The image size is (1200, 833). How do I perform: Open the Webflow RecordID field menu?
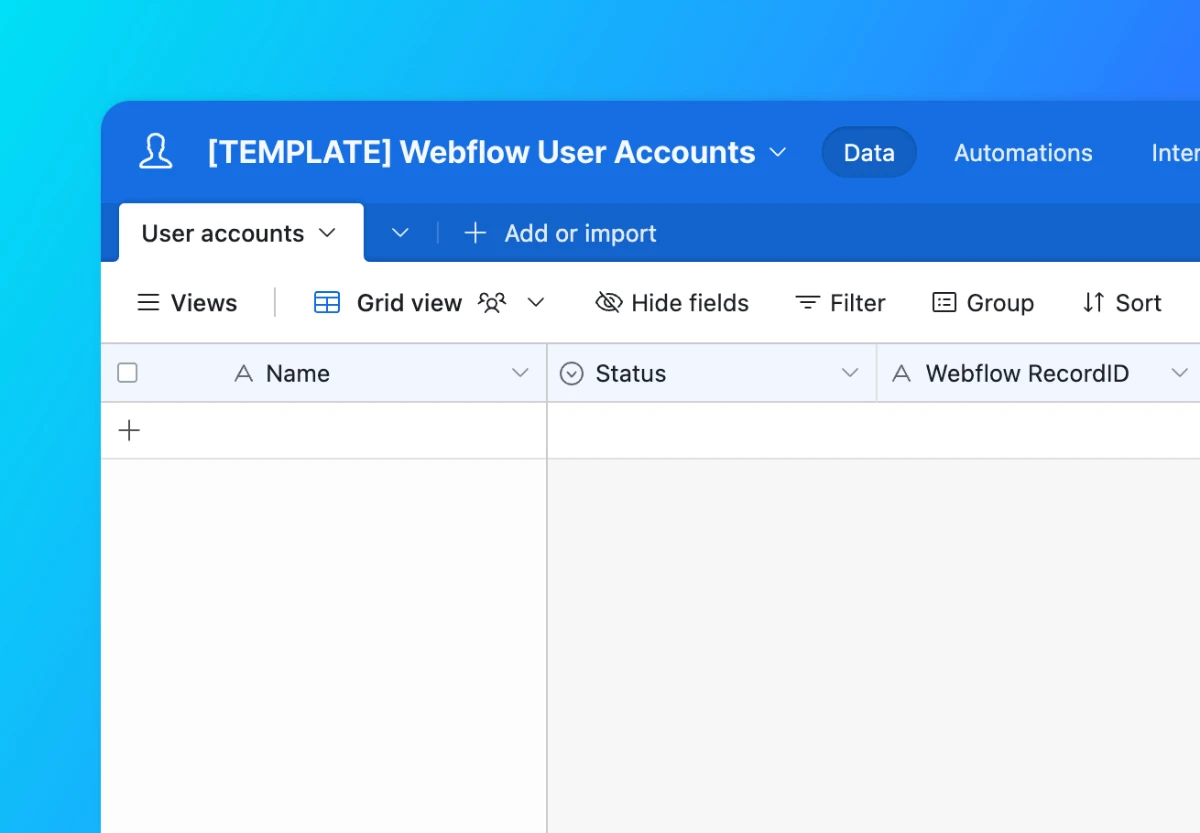pyautogui.click(x=1181, y=372)
